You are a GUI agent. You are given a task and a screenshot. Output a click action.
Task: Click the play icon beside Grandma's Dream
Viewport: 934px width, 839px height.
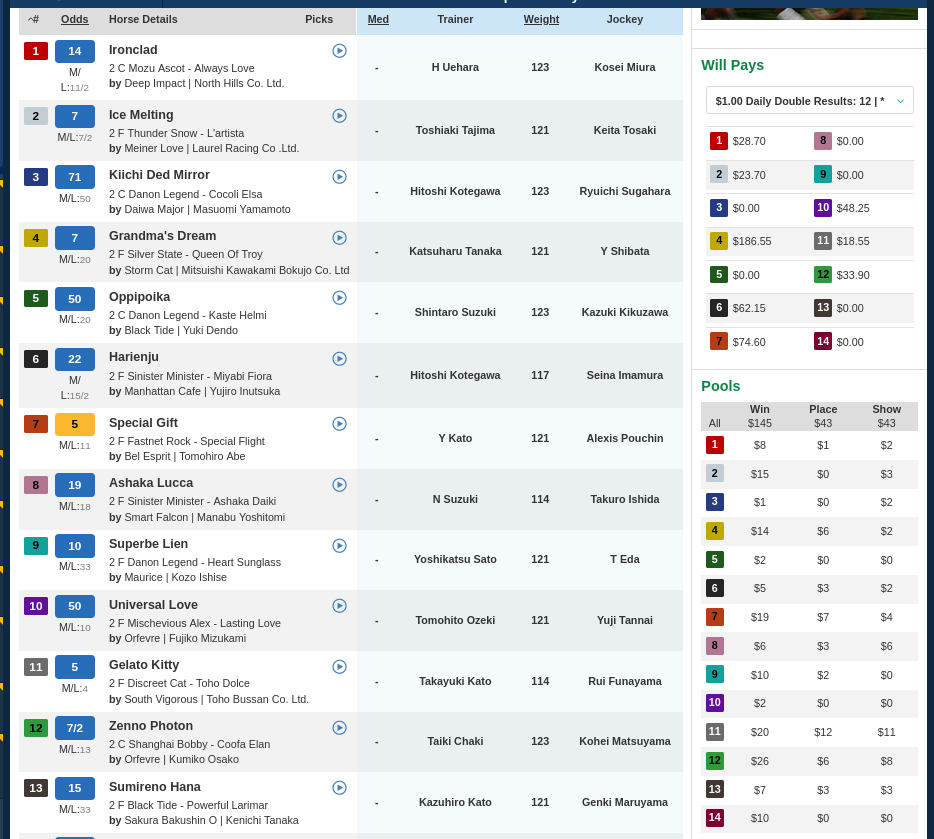(x=339, y=238)
